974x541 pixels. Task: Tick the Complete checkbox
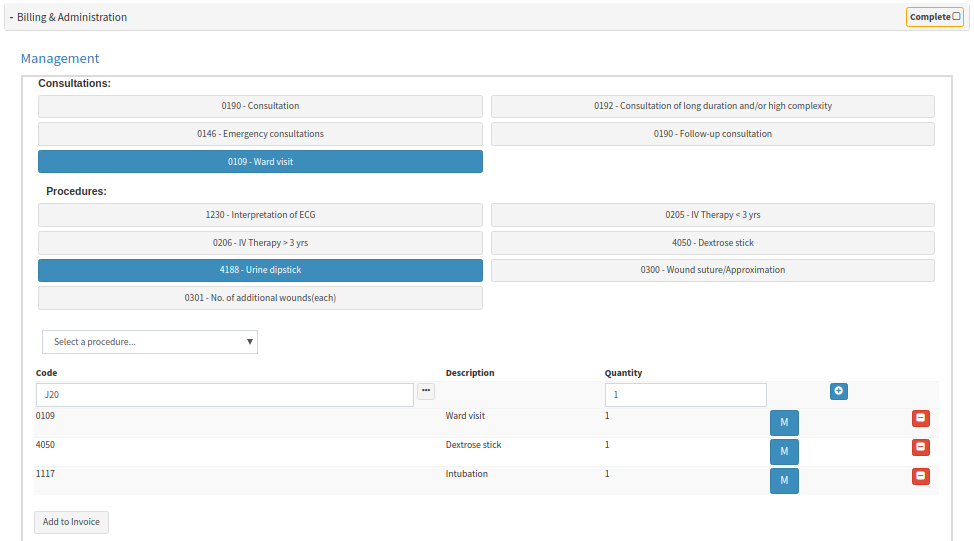pos(956,16)
